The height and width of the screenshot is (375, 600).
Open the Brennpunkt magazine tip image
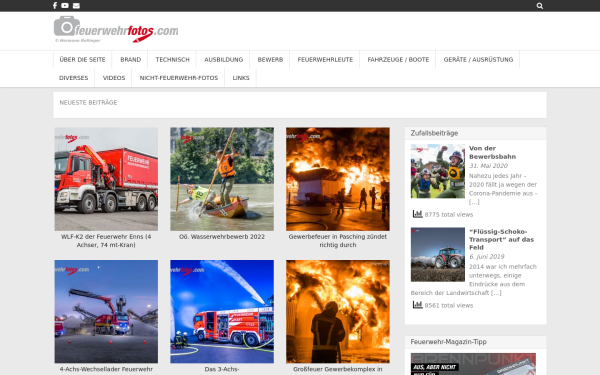coord(473,364)
